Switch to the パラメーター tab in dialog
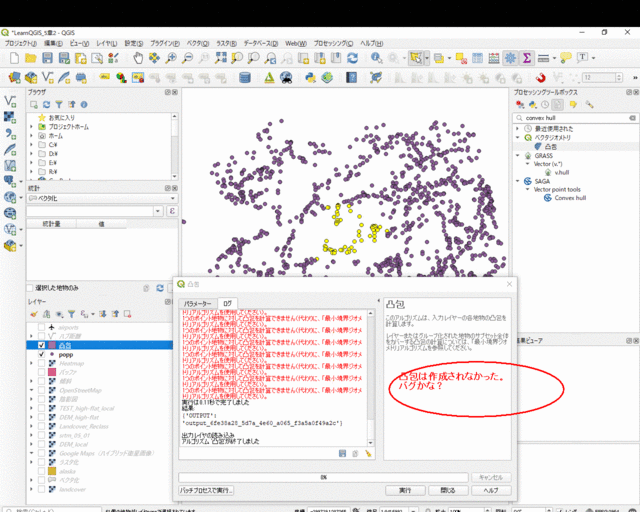Viewport: 640px width, 512px height. pyautogui.click(x=198, y=303)
